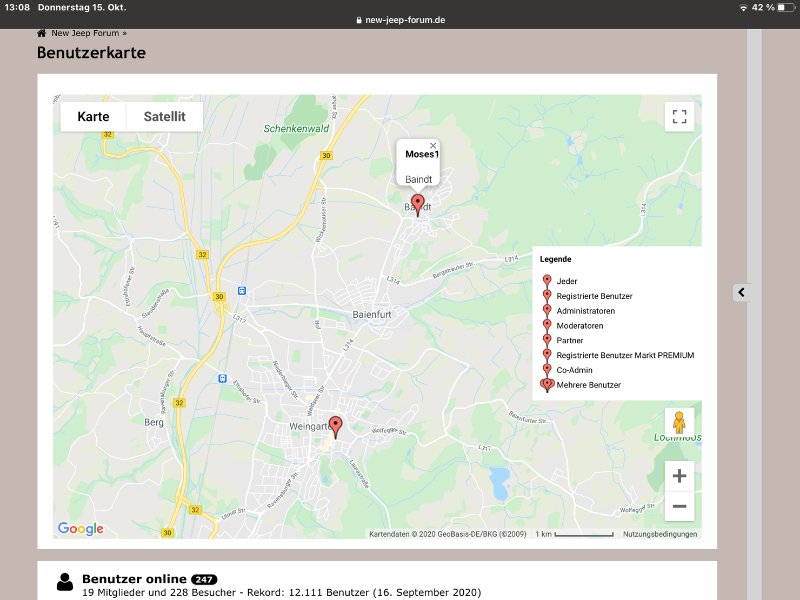Image resolution: width=800 pixels, height=600 pixels.
Task: Switch to Karte map view
Action: tap(93, 117)
